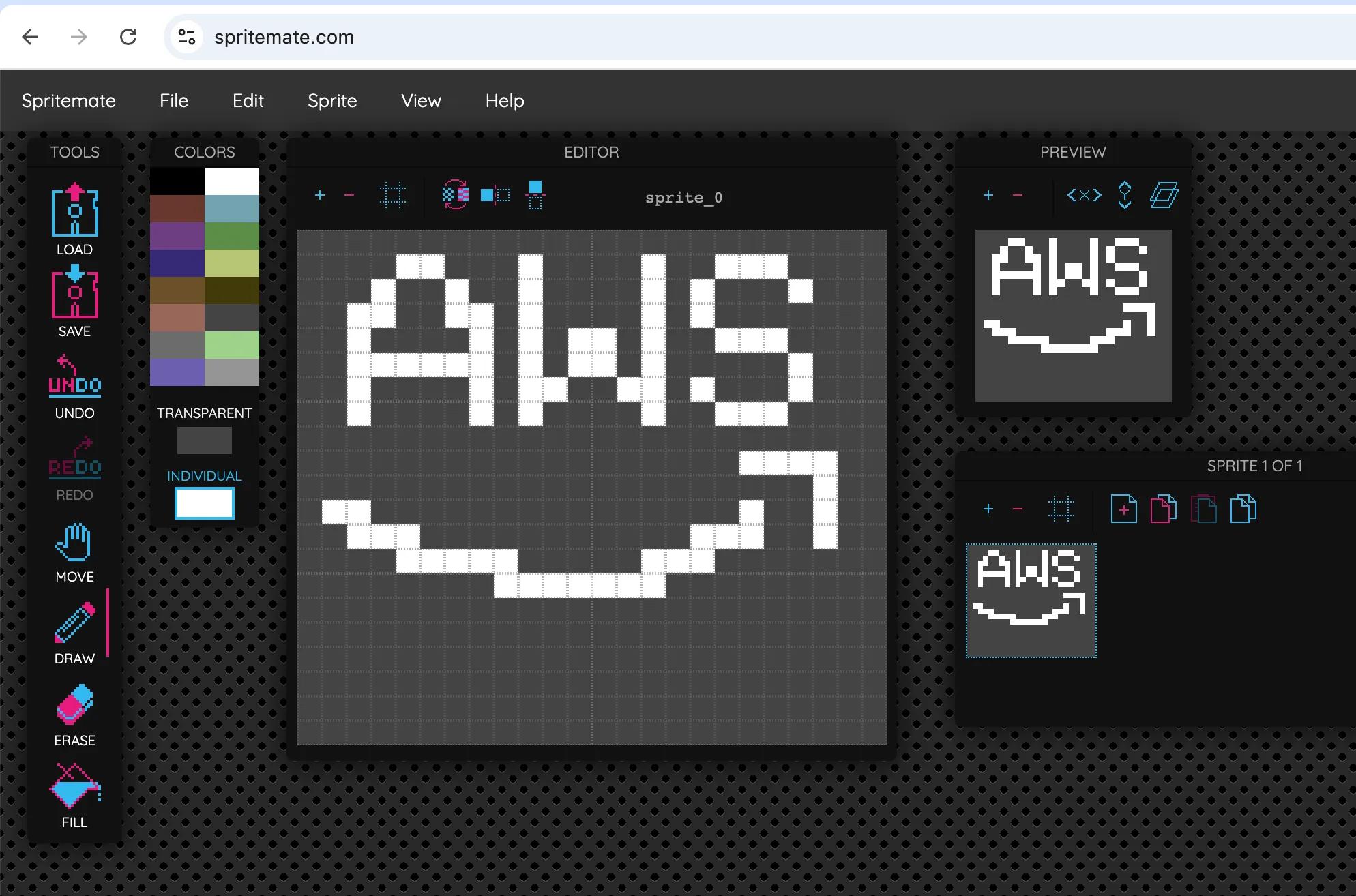Click the browser back arrow

click(x=30, y=37)
